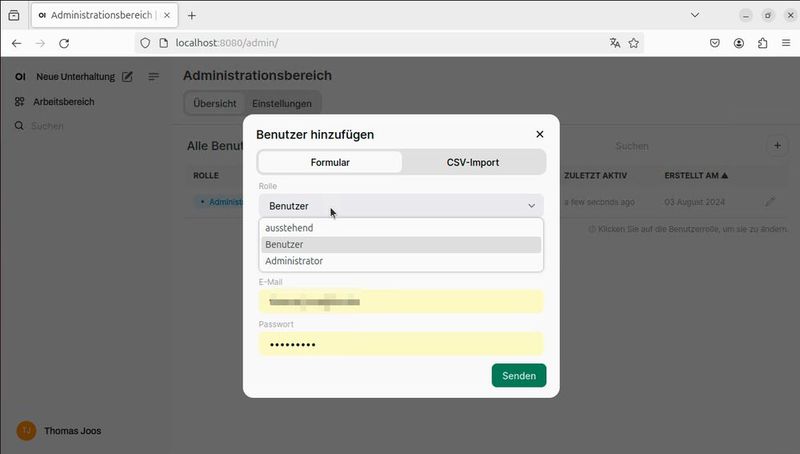The width and height of the screenshot is (800, 454).
Task: Select the Formular tab
Action: coord(330,162)
